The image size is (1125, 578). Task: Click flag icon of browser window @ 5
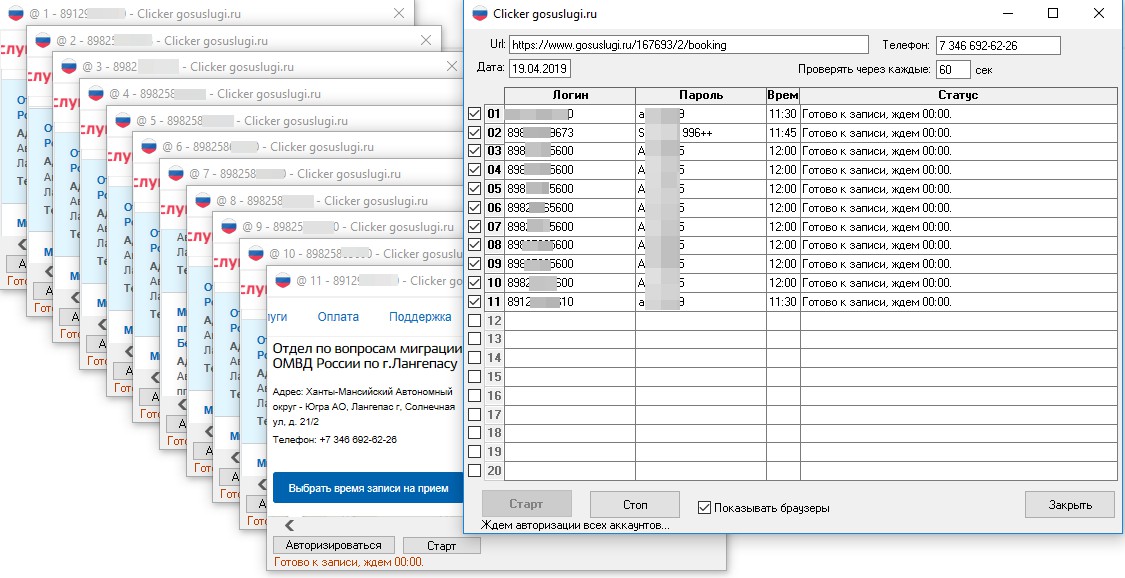[123, 120]
